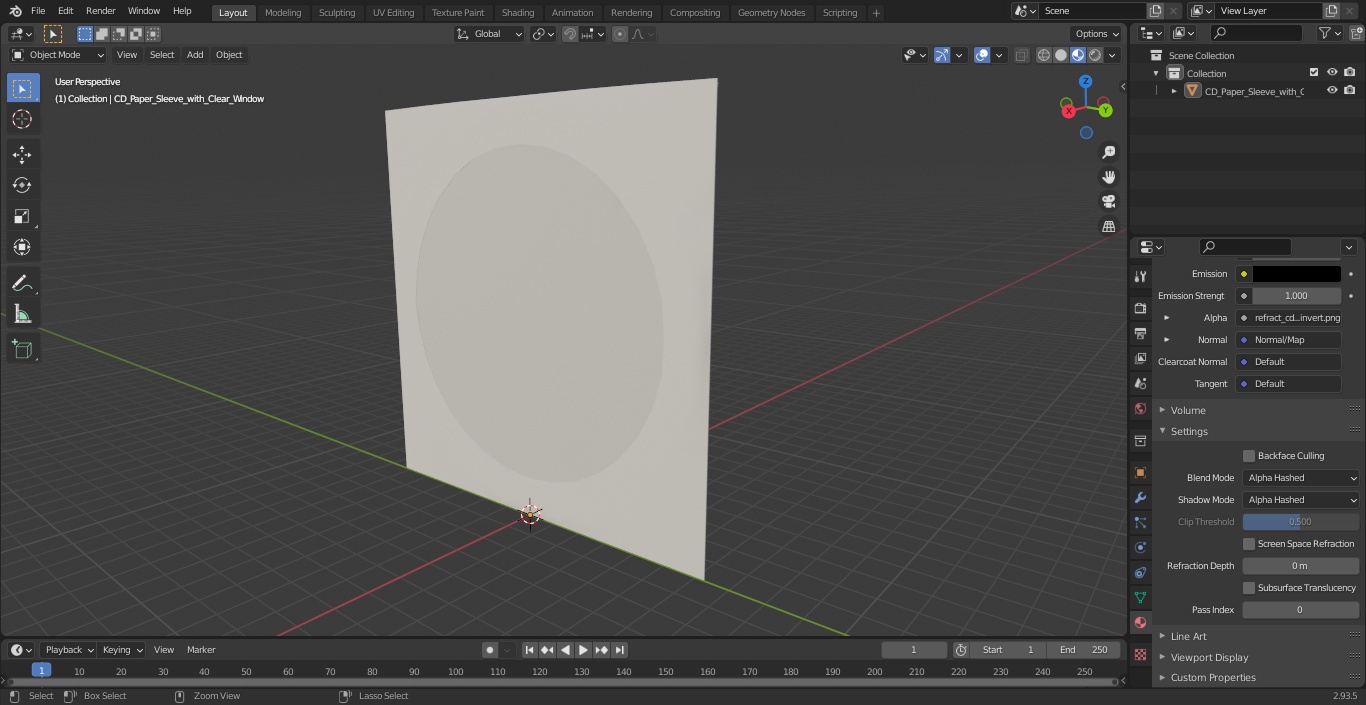This screenshot has height=705, width=1366.
Task: Open Blend Mode dropdown
Action: coord(1301,478)
